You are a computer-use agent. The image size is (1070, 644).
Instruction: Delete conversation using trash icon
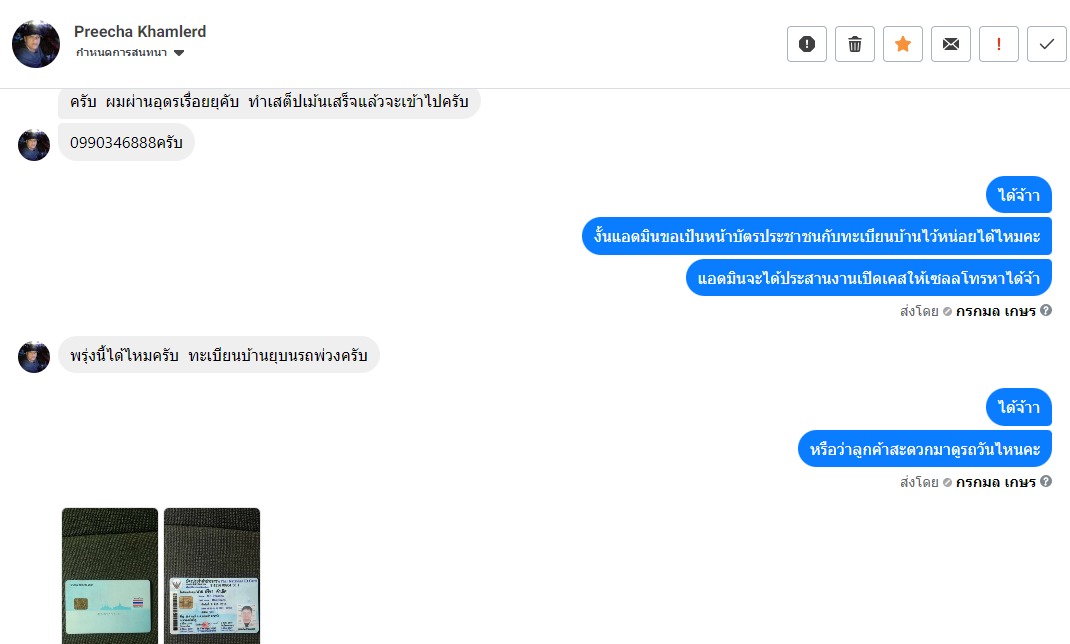[x=854, y=44]
